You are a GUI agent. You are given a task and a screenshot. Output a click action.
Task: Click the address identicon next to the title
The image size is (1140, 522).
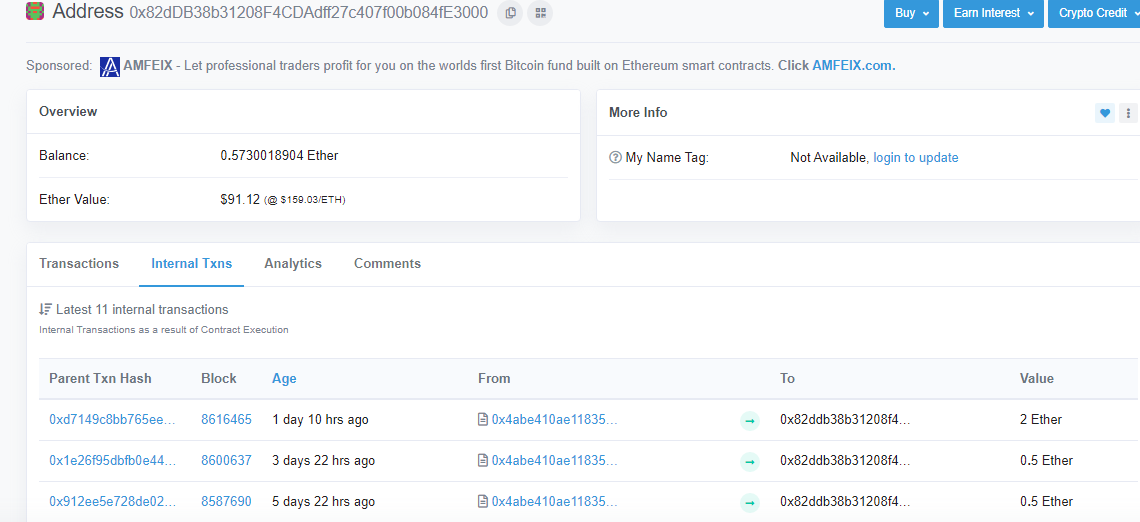[x=35, y=12]
